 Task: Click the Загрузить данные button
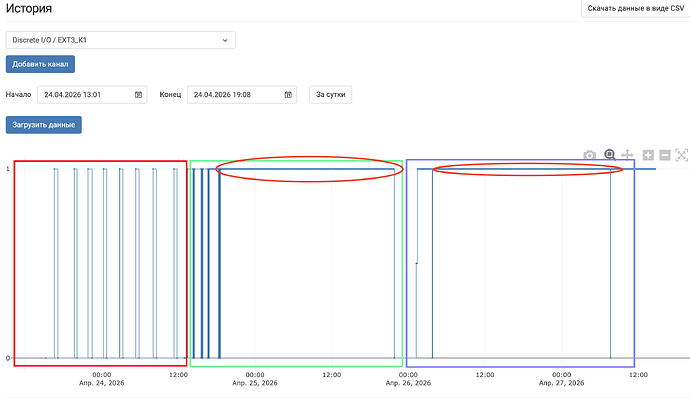click(x=44, y=125)
